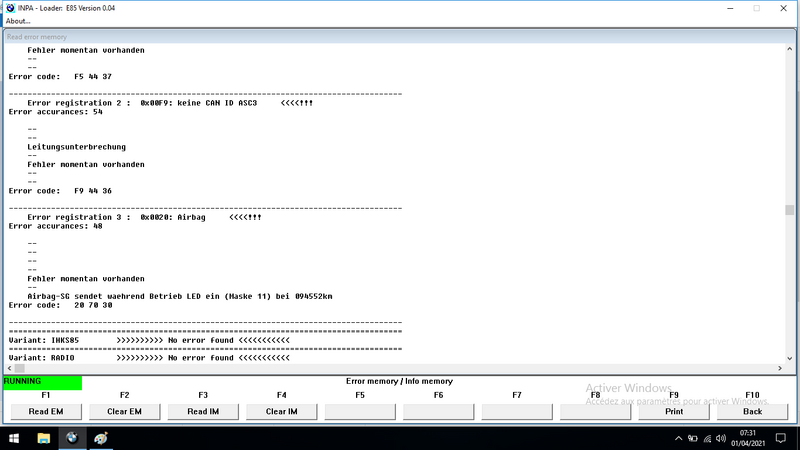Viewport: 800px width, 450px height.
Task: Click the Print button
Action: click(674, 411)
